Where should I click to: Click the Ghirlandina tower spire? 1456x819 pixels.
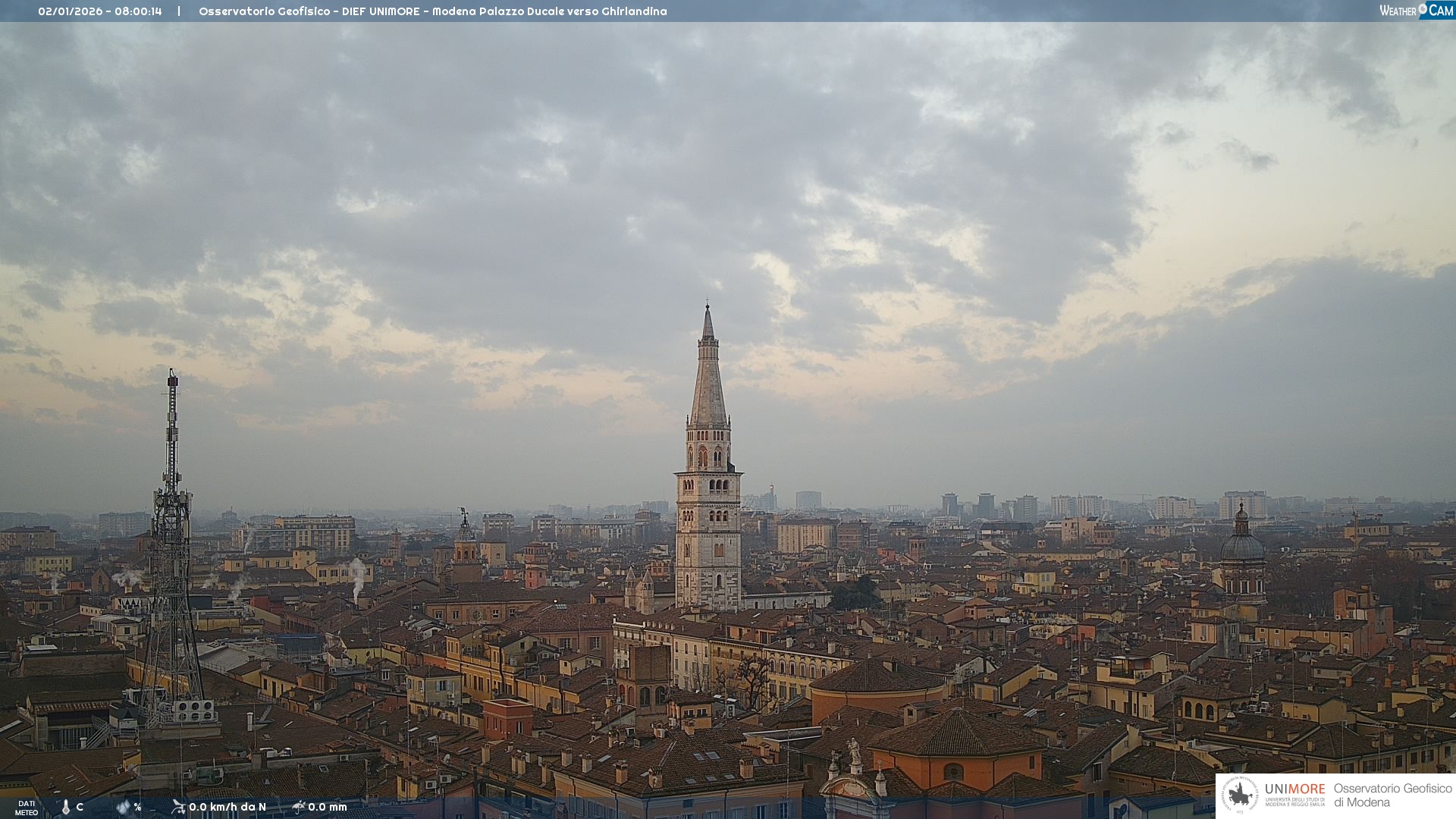tap(708, 379)
